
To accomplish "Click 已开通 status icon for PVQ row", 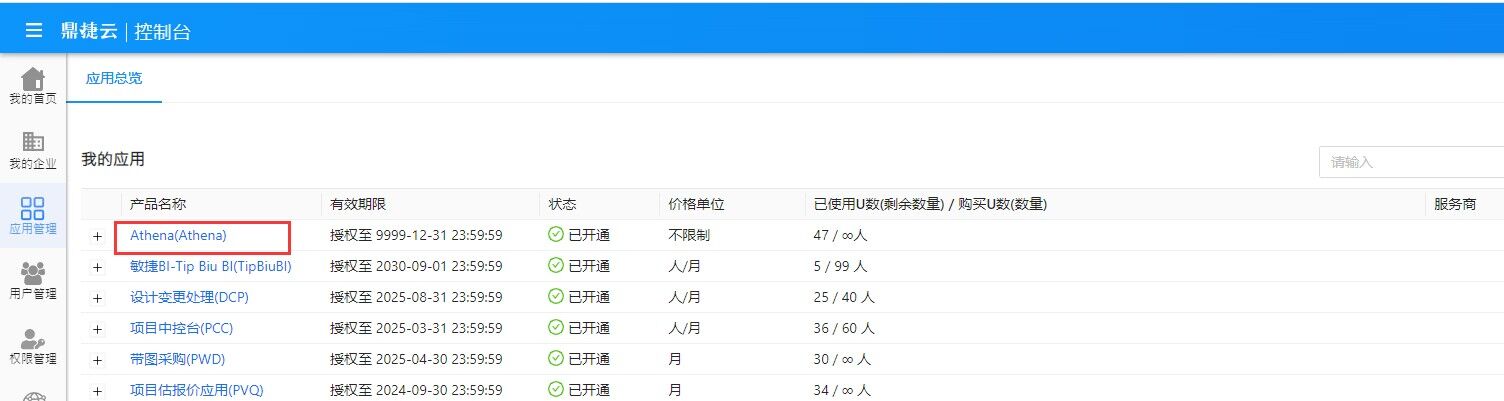I will 556,390.
